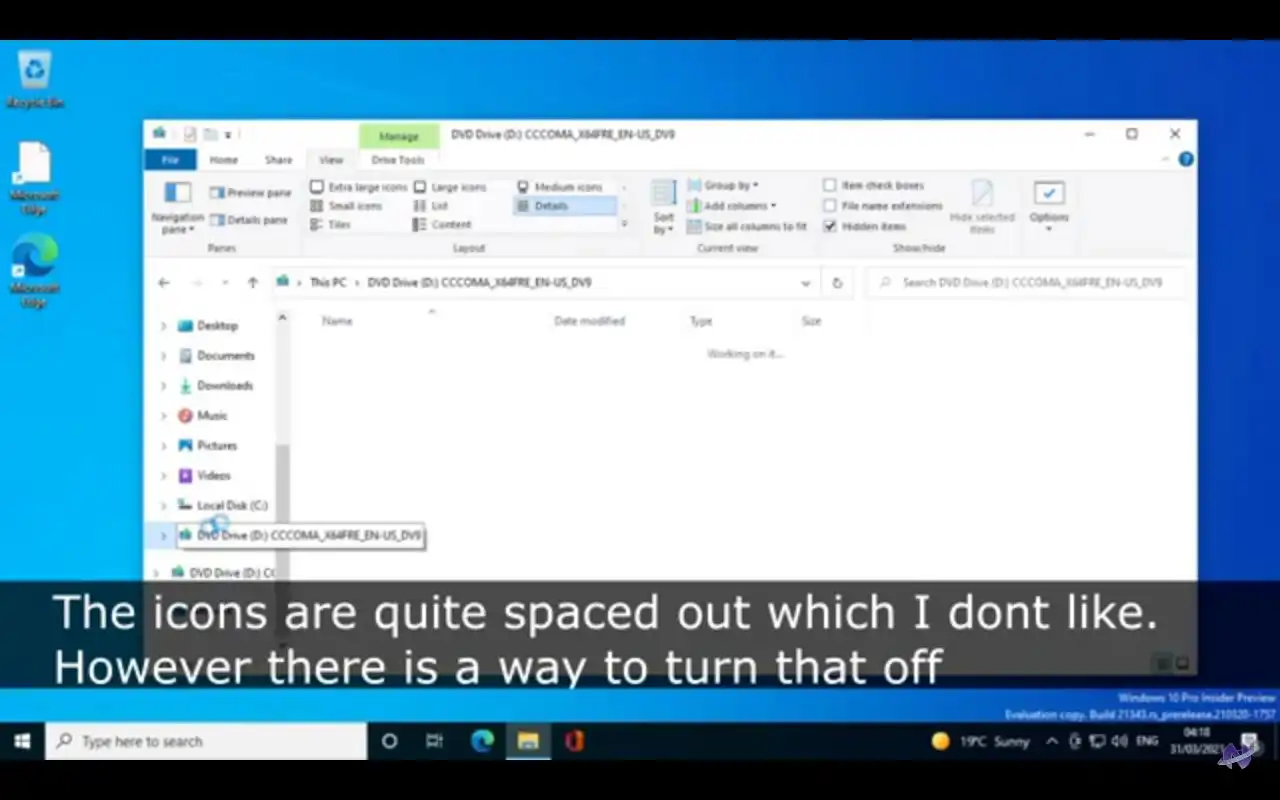Toggle the Details pane option
Viewport: 1280px width, 800px height.
point(248,220)
